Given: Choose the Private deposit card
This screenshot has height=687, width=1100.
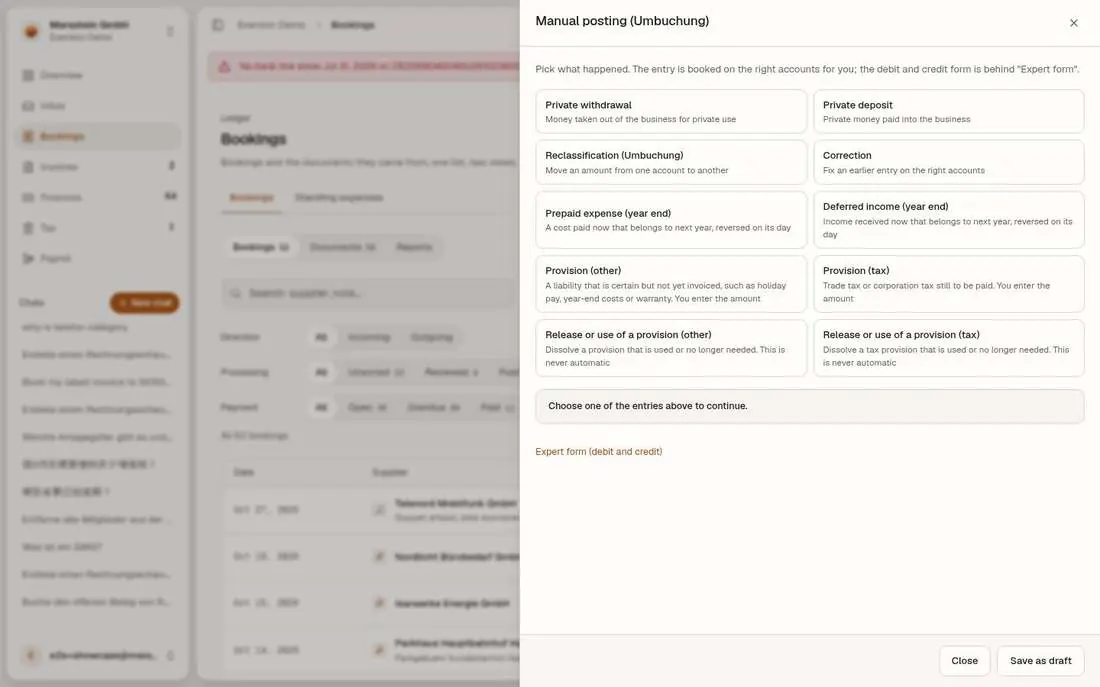Looking at the screenshot, I should (x=948, y=112).
